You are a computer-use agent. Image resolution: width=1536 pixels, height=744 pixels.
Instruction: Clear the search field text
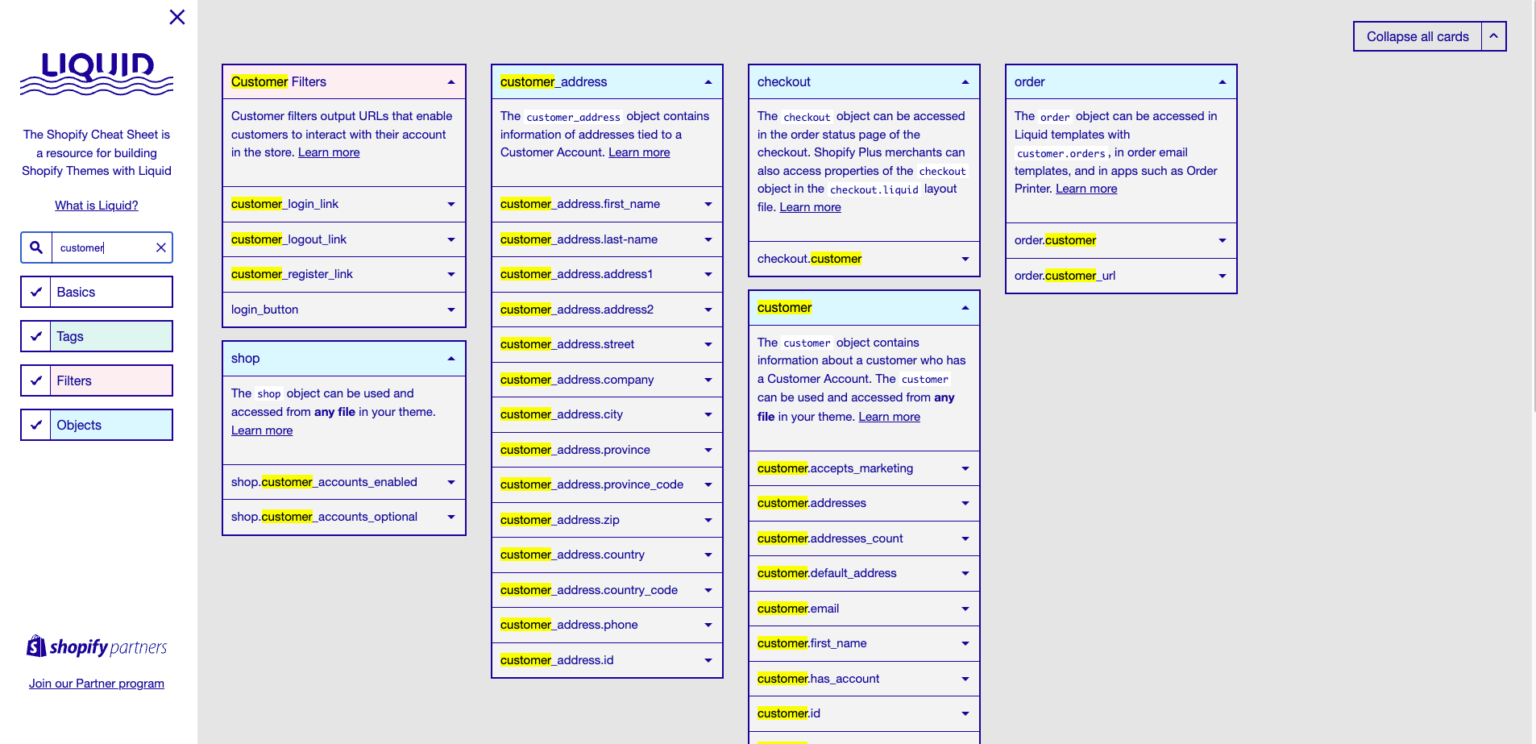160,247
